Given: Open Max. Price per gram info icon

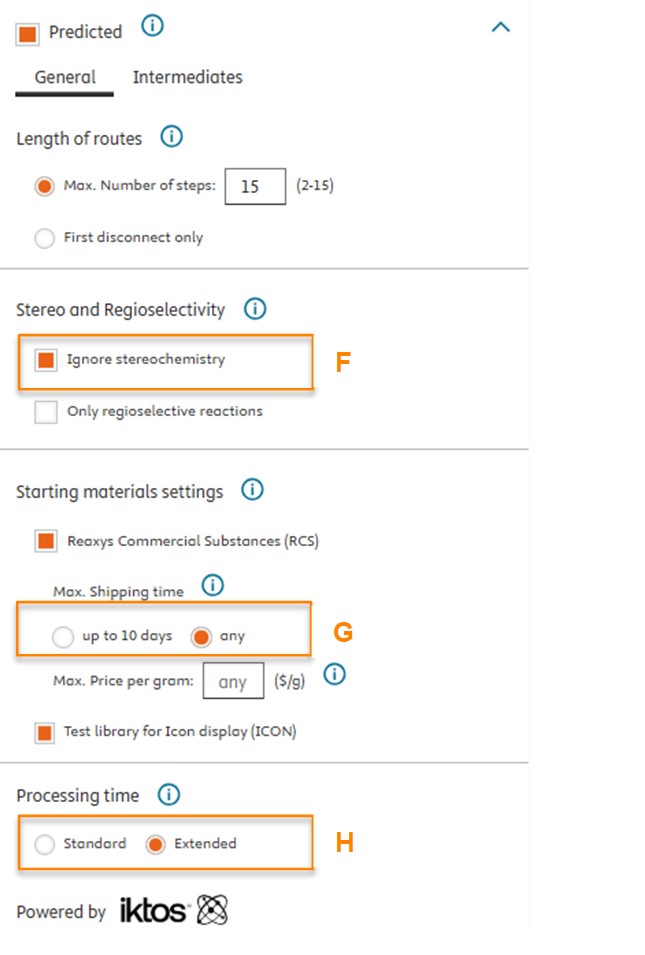Looking at the screenshot, I should point(335,676).
